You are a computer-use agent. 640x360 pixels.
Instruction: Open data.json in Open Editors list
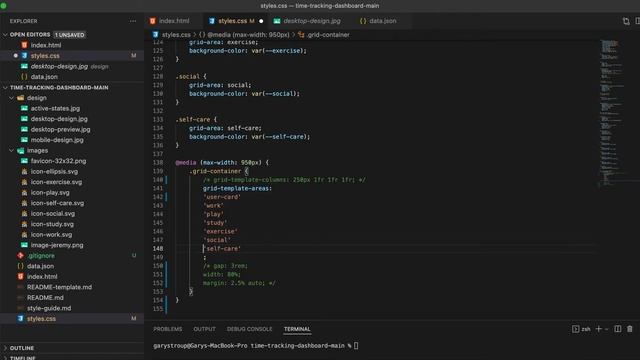click(x=44, y=77)
